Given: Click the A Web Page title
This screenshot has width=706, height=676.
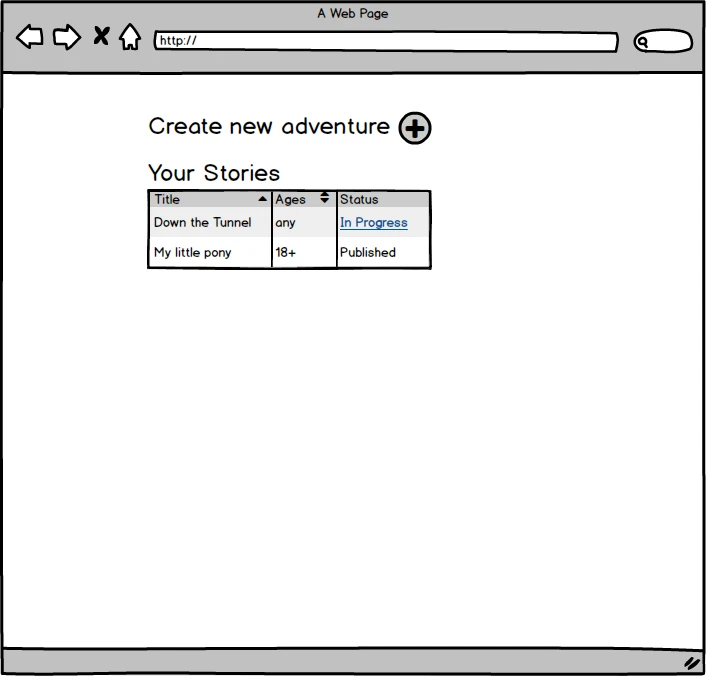Looking at the screenshot, I should point(353,14).
